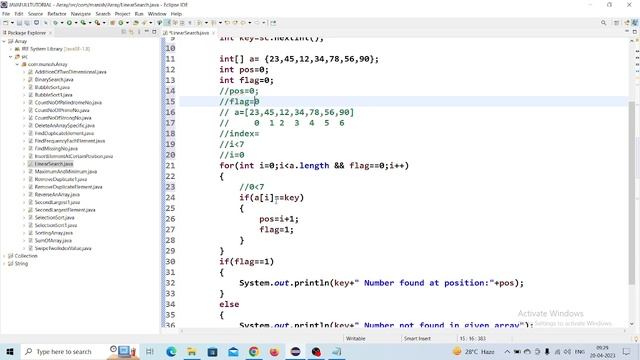Click the Link with Editor icon in Package Explorer
The height and width of the screenshot is (360, 640).
(131, 32)
